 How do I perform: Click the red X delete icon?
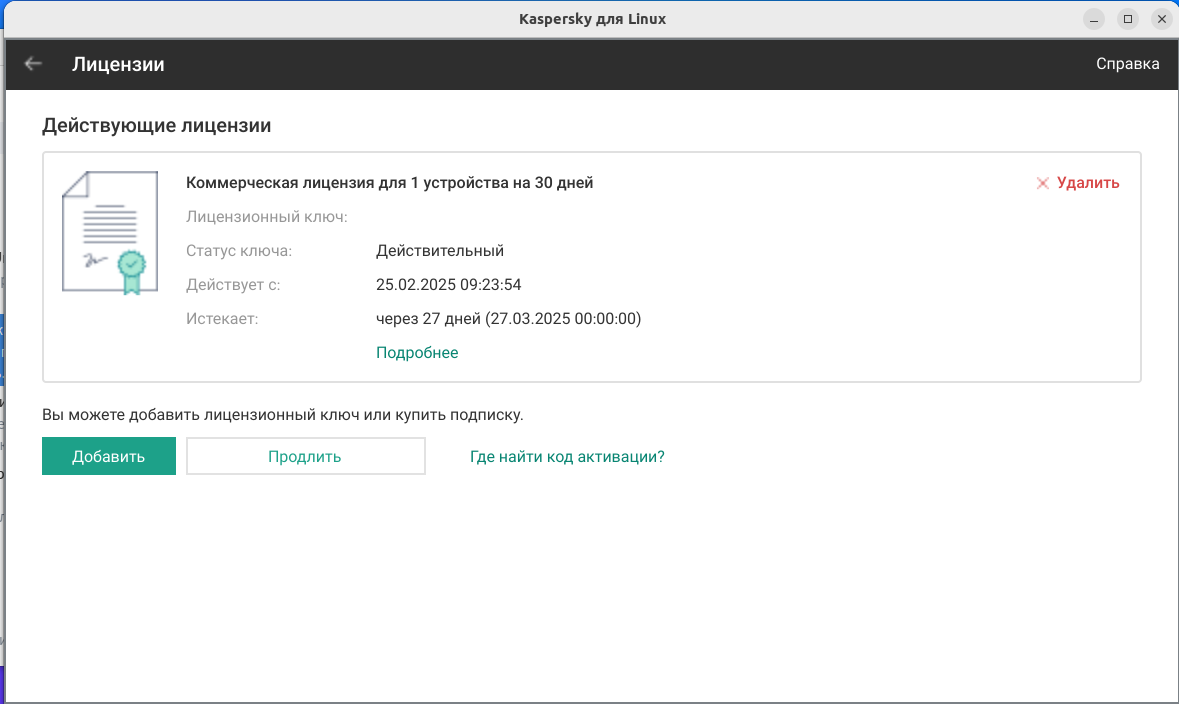(x=1042, y=184)
